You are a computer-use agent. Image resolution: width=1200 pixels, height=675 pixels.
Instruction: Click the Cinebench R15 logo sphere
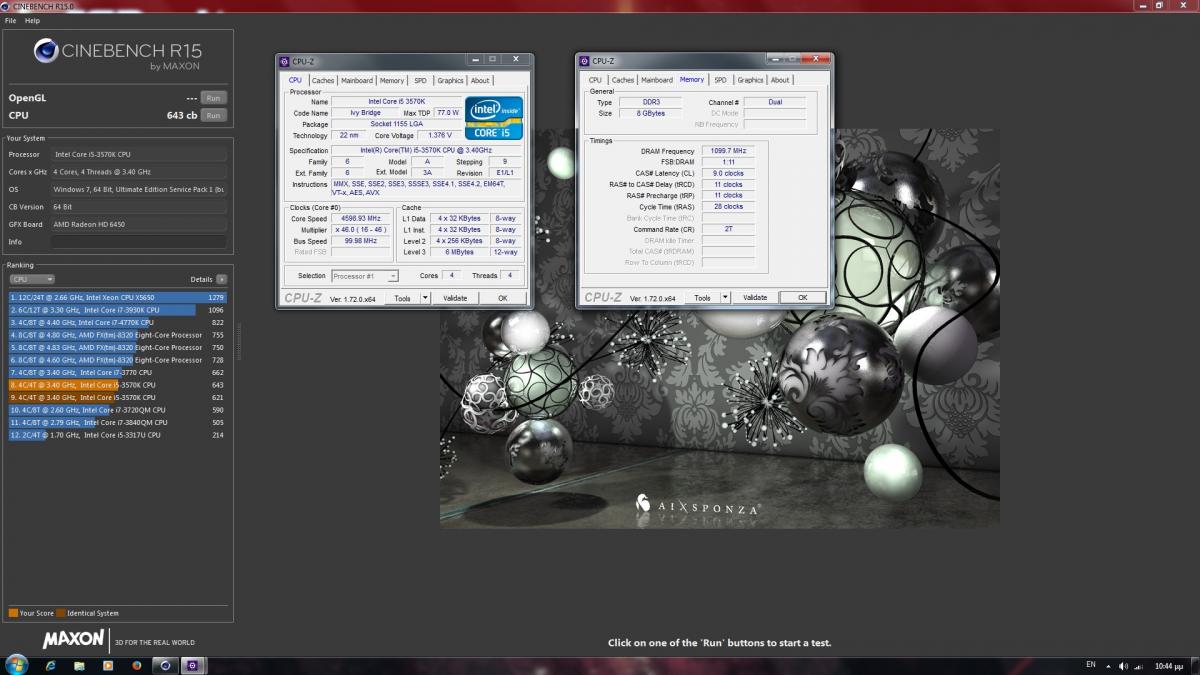47,52
